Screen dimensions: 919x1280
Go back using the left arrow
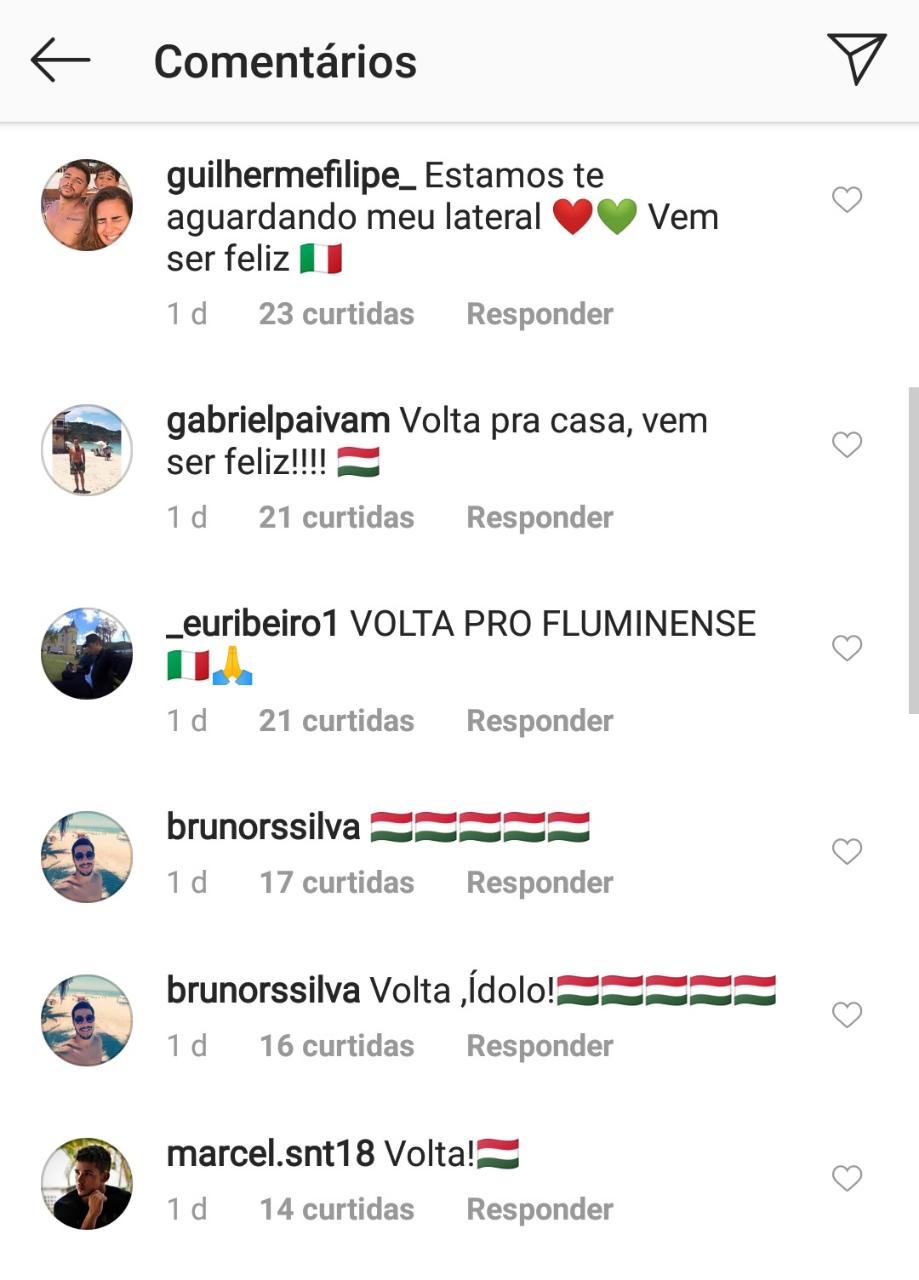[x=60, y=61]
